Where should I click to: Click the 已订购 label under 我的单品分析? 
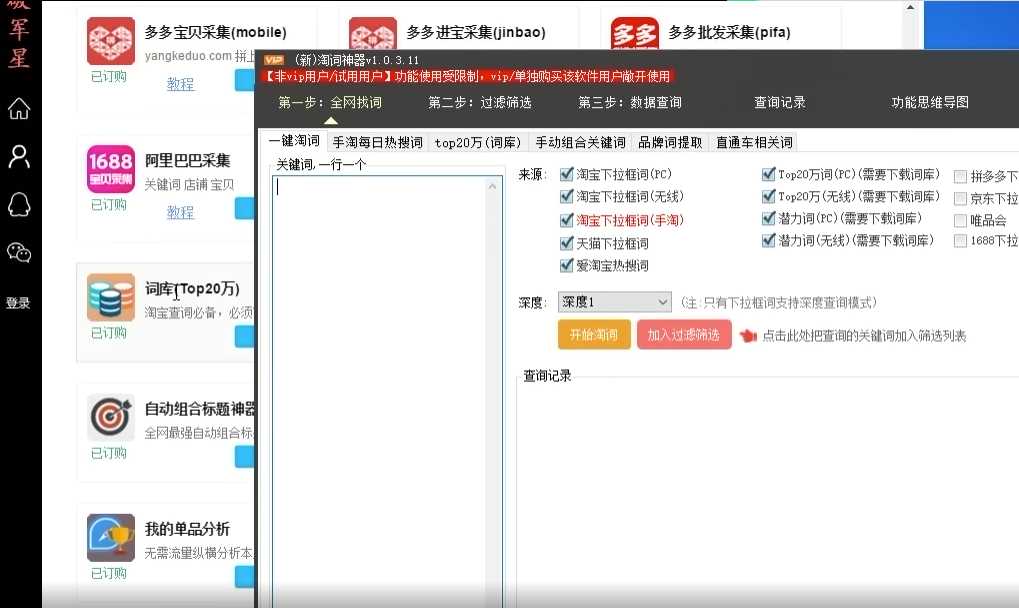coord(109,573)
